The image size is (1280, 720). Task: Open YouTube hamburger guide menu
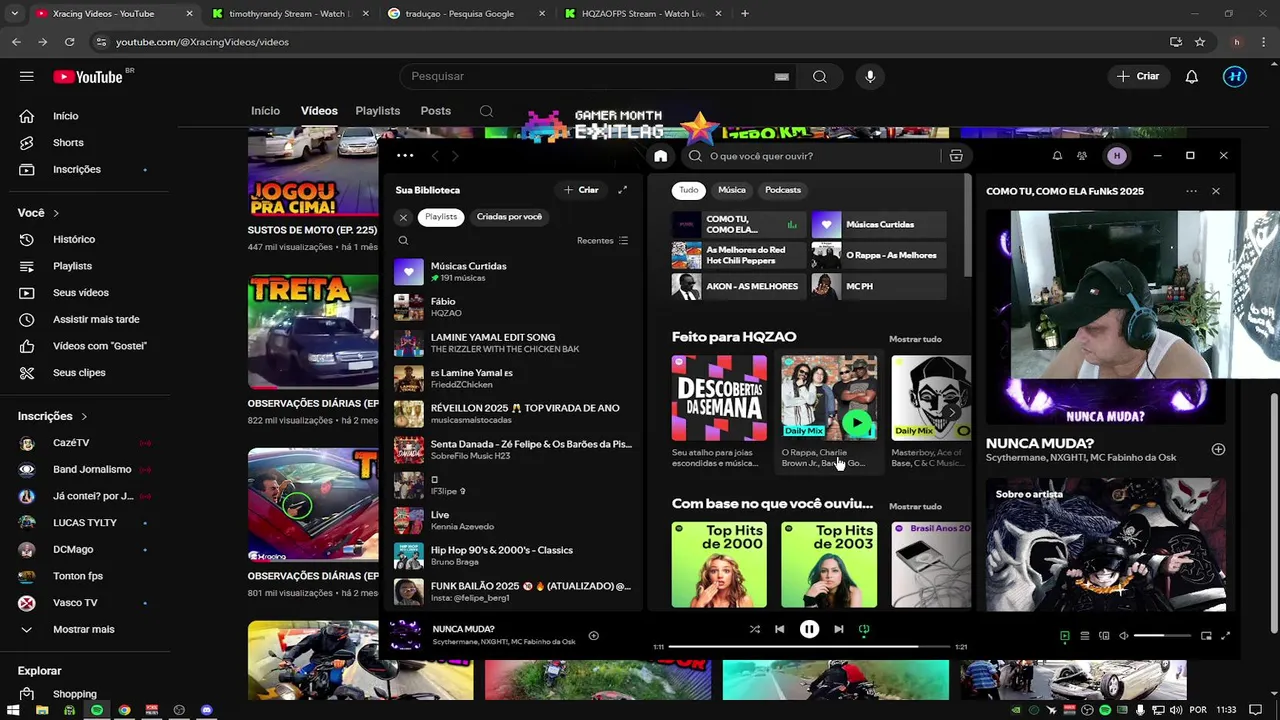pos(27,76)
